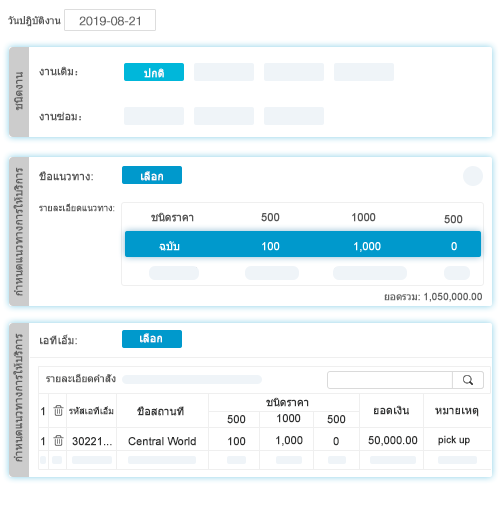This screenshot has width=503, height=521.
Task: Select the first งานซ่อม option placeholder
Action: coord(154,116)
